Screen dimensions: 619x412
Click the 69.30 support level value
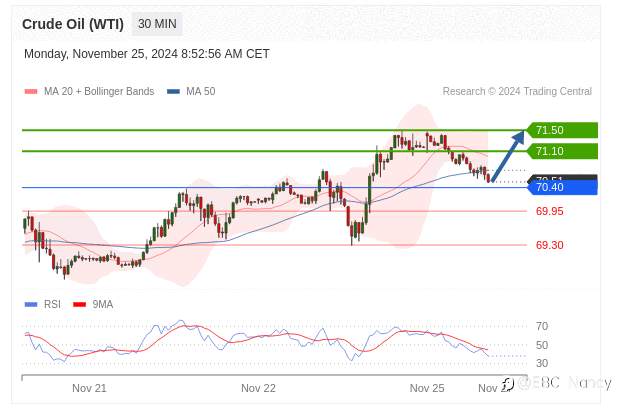pyautogui.click(x=550, y=245)
